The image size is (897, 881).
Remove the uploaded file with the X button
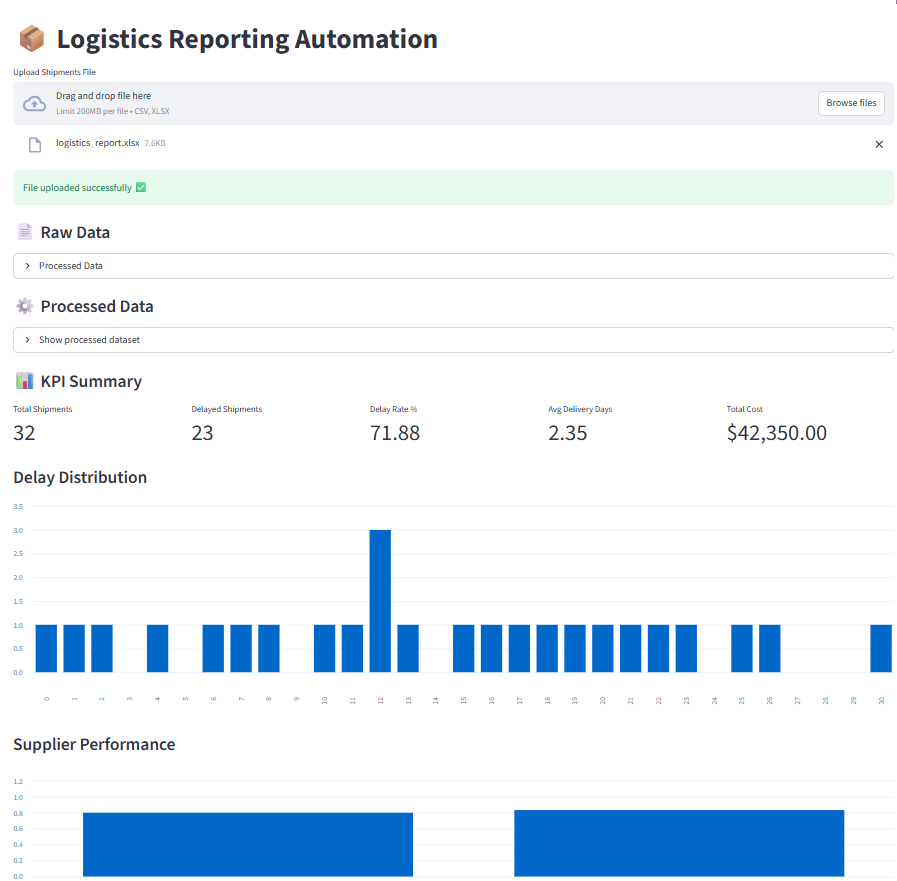pos(878,143)
